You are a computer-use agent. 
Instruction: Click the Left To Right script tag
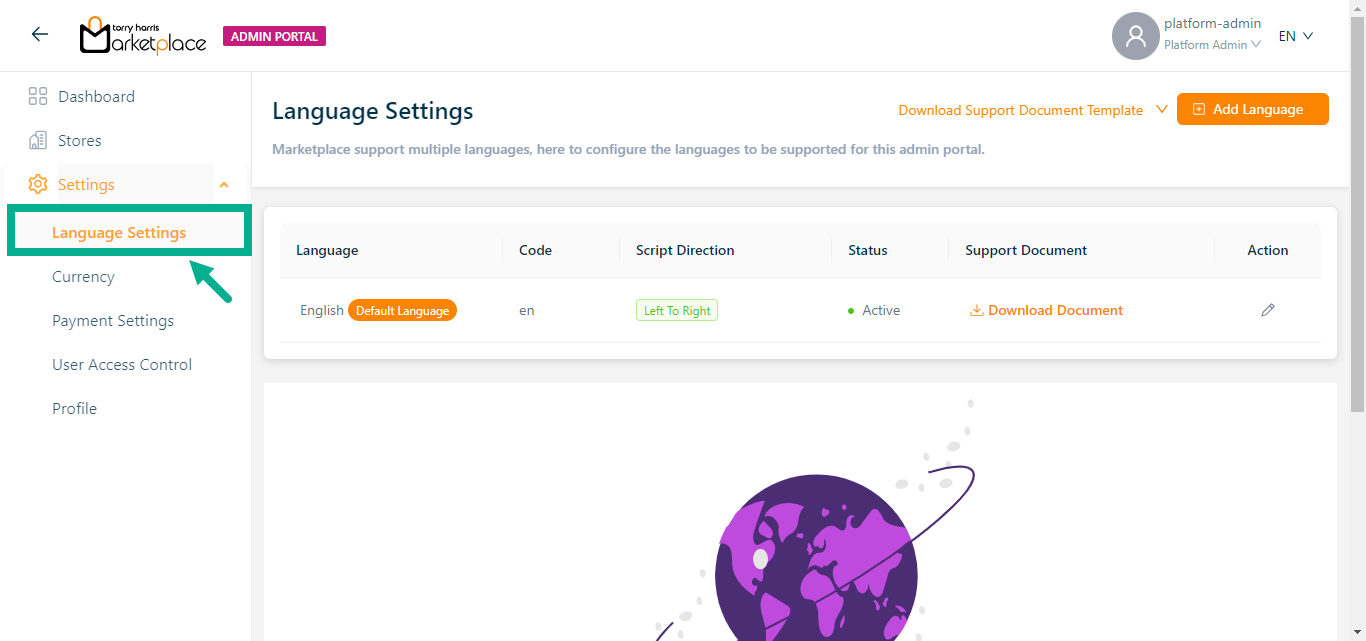677,311
